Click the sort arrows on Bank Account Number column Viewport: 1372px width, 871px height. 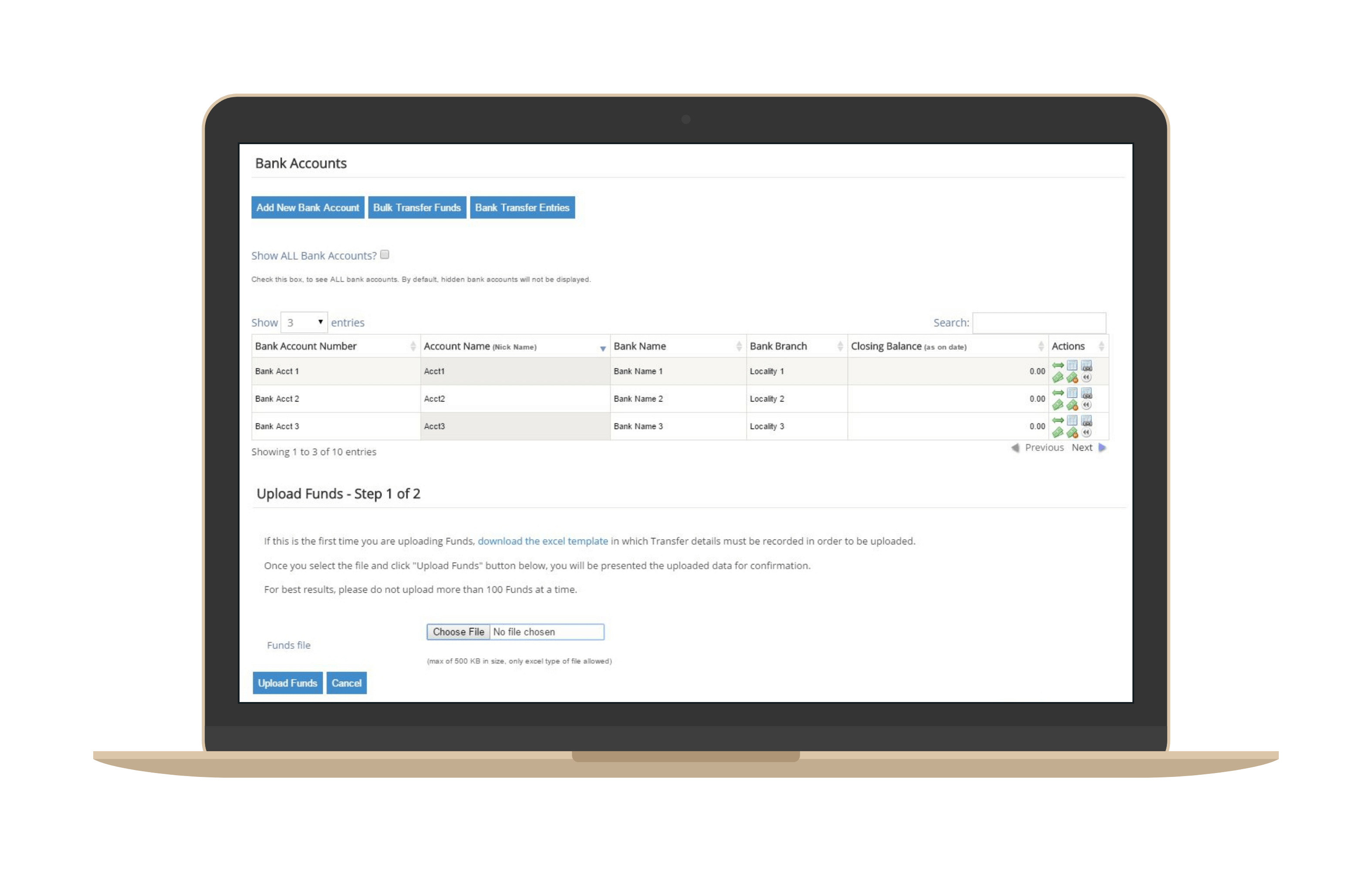(x=412, y=346)
